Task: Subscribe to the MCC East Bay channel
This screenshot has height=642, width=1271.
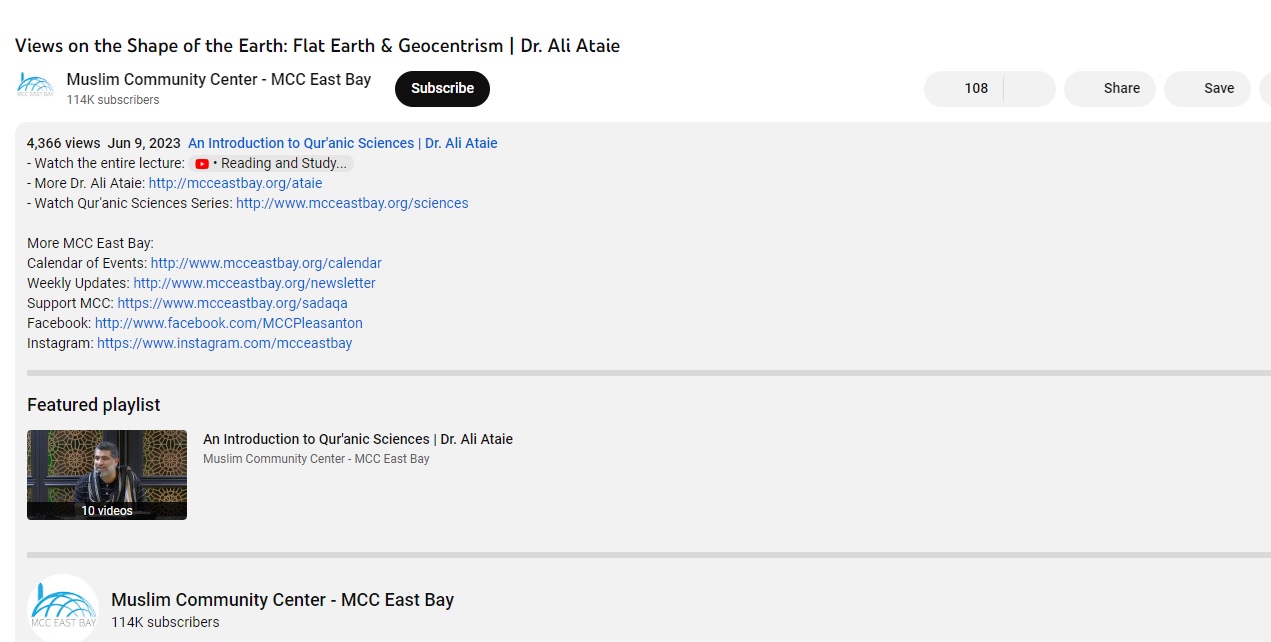Action: (442, 88)
